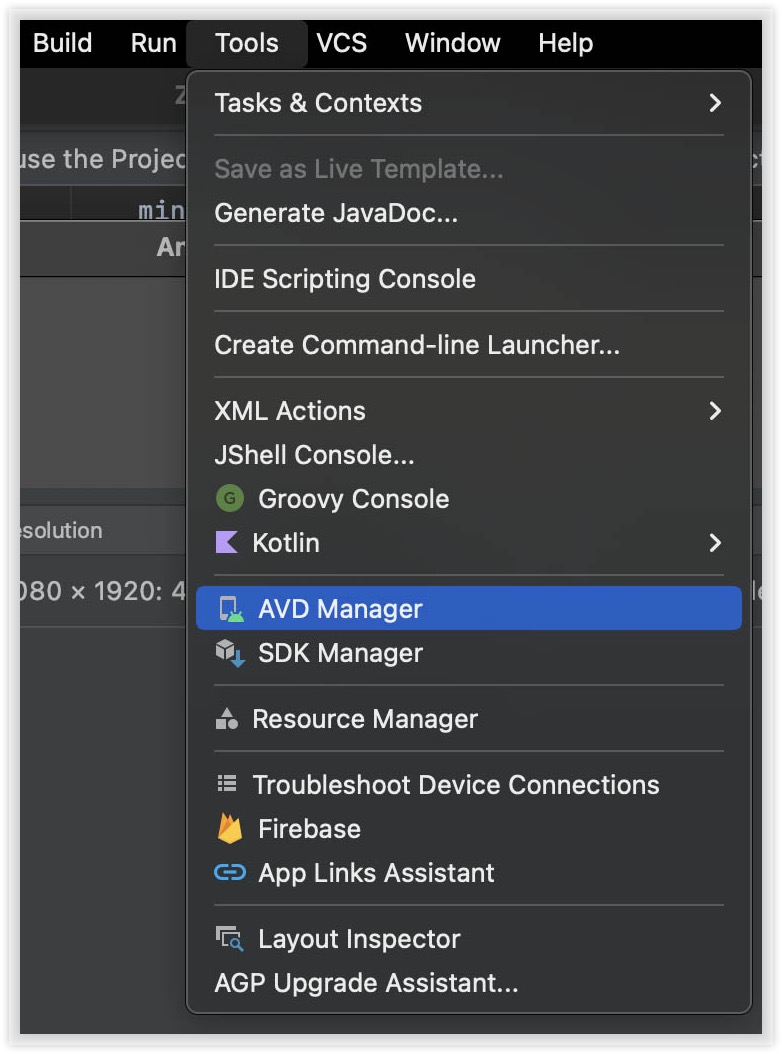Image resolution: width=782 pixels, height=1054 pixels.
Task: Expand the Tasks & Contexts submenu arrow
Action: click(714, 103)
